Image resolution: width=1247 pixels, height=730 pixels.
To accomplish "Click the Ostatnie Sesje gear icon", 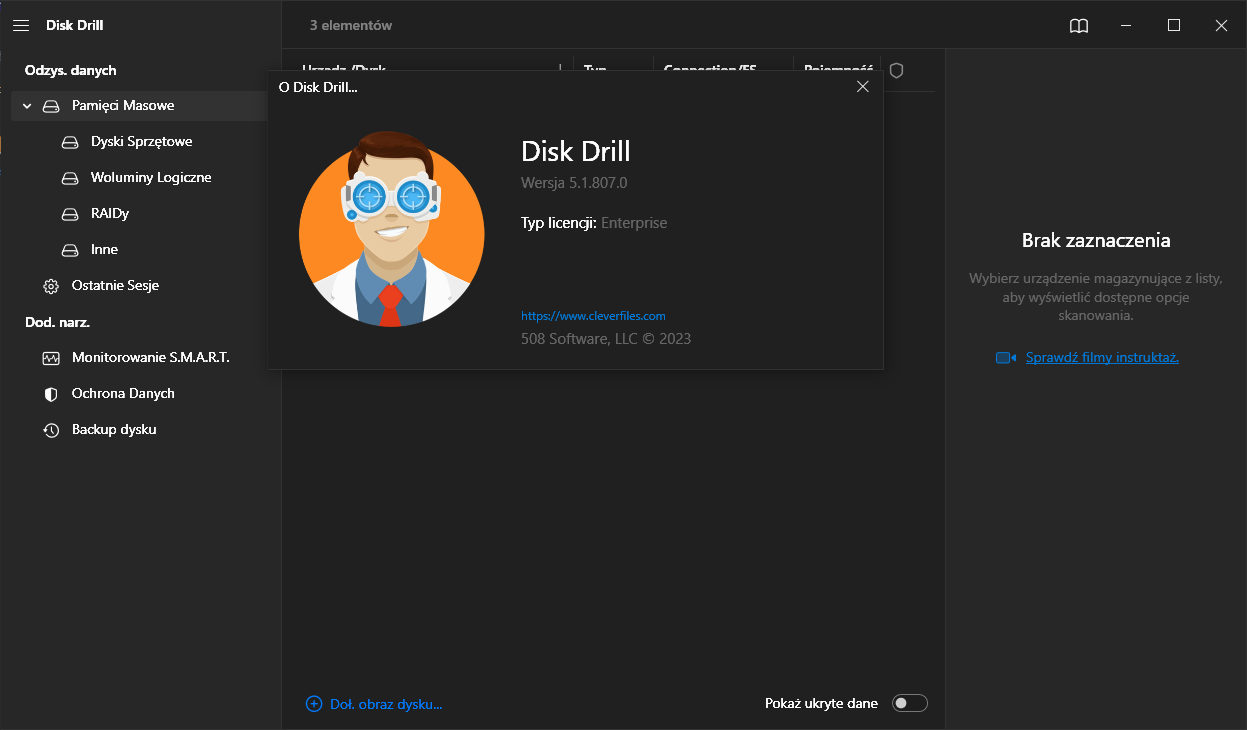I will [x=51, y=286].
